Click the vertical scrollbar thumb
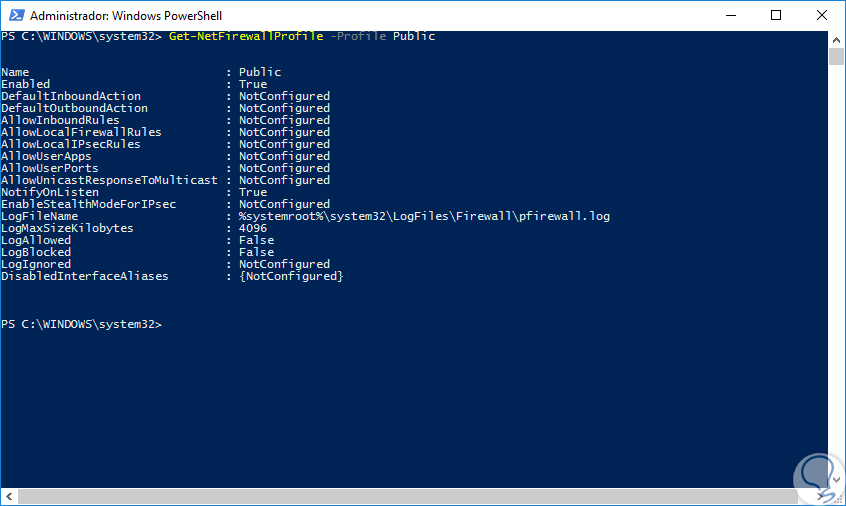This screenshot has height=506, width=846. [x=837, y=56]
